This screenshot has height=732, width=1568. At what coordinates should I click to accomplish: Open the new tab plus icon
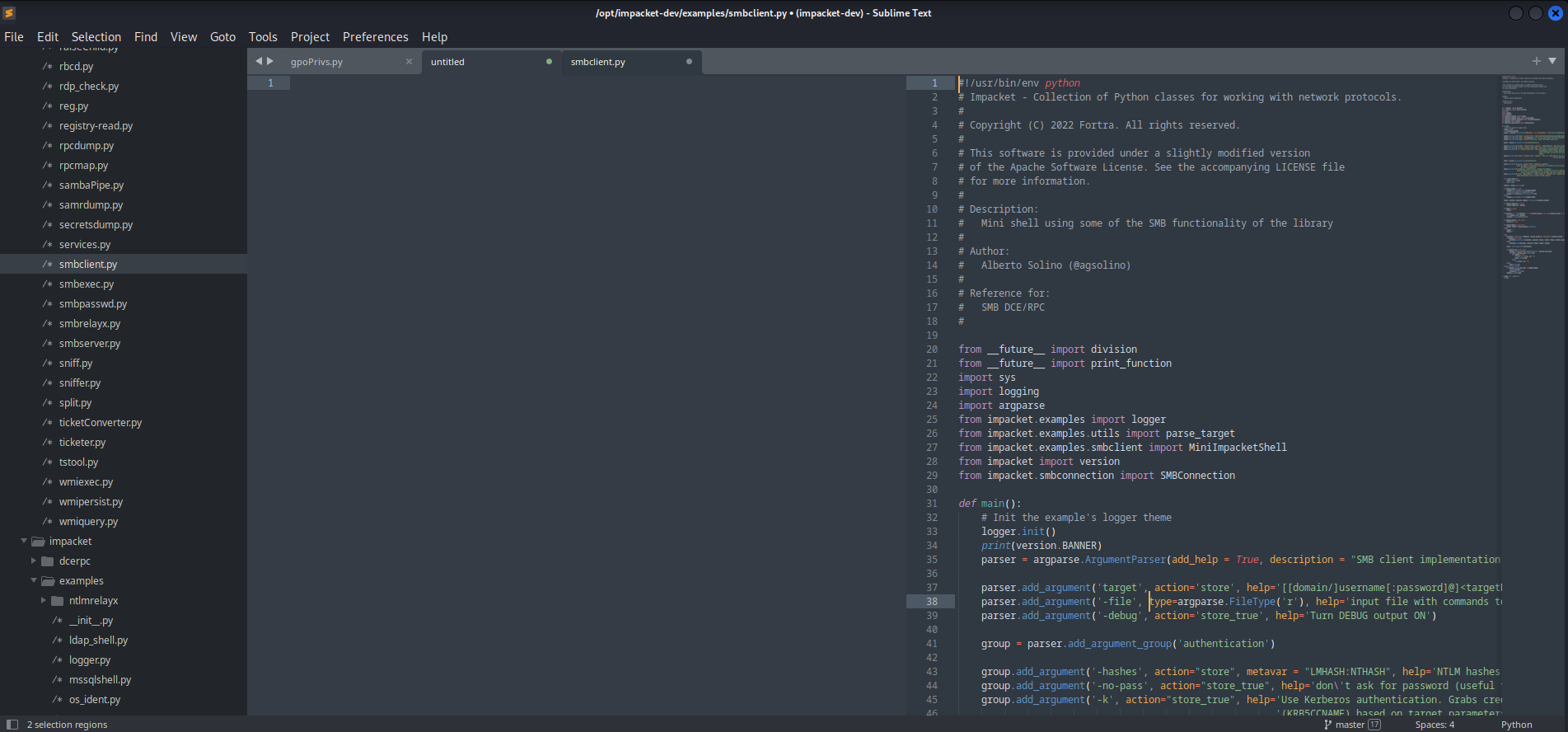[x=1536, y=61]
